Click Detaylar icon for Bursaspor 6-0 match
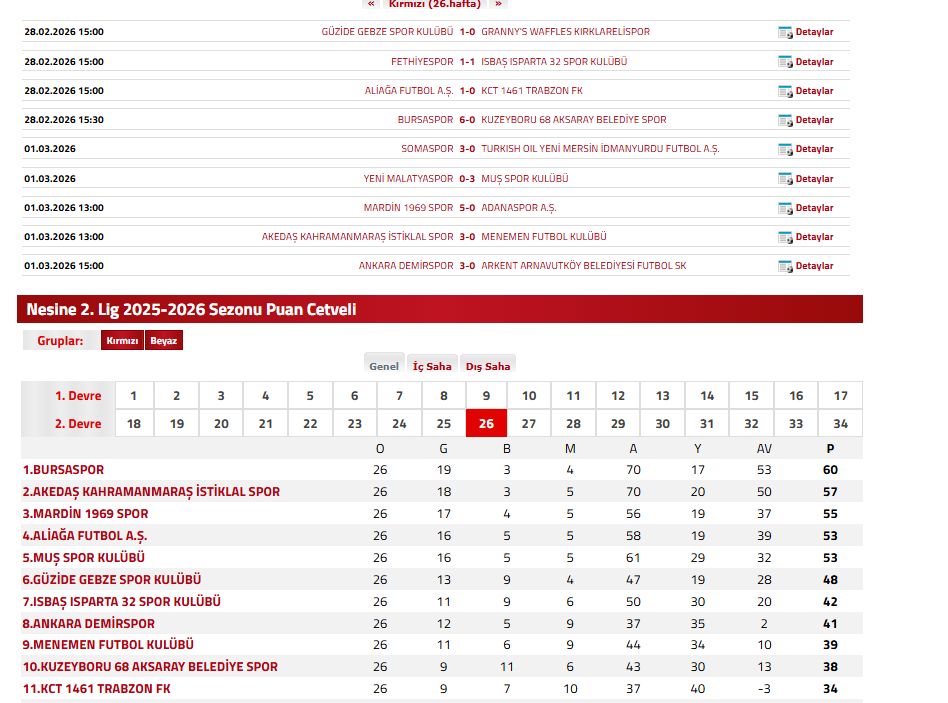The width and height of the screenshot is (948, 703). (x=785, y=120)
